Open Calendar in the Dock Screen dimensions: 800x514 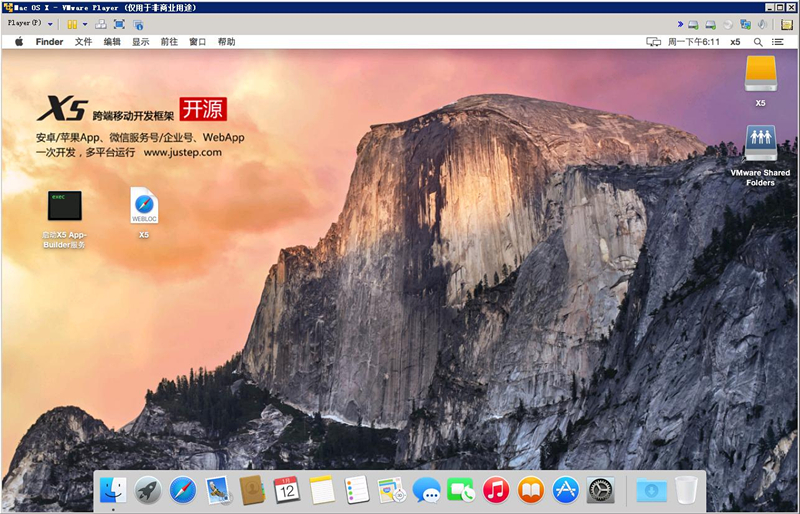(x=287, y=490)
